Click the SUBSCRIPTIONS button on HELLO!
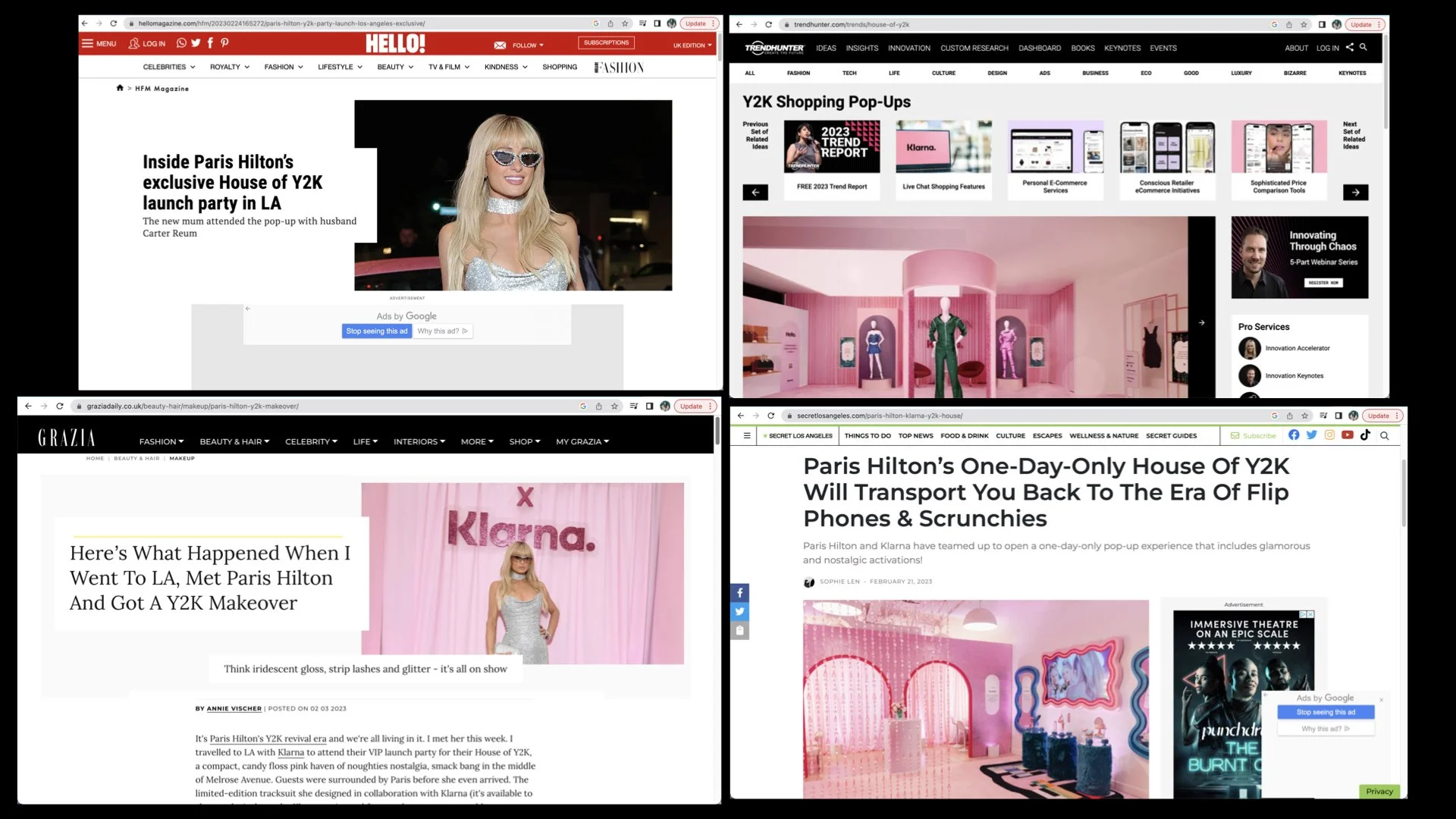Screen dimensions: 1456x819 click(606, 43)
